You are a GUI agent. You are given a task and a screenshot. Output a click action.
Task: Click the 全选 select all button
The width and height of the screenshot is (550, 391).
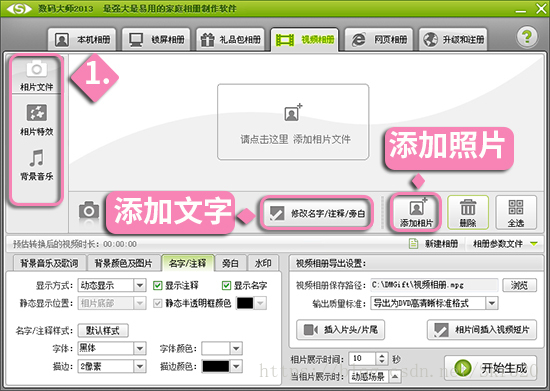click(x=516, y=212)
